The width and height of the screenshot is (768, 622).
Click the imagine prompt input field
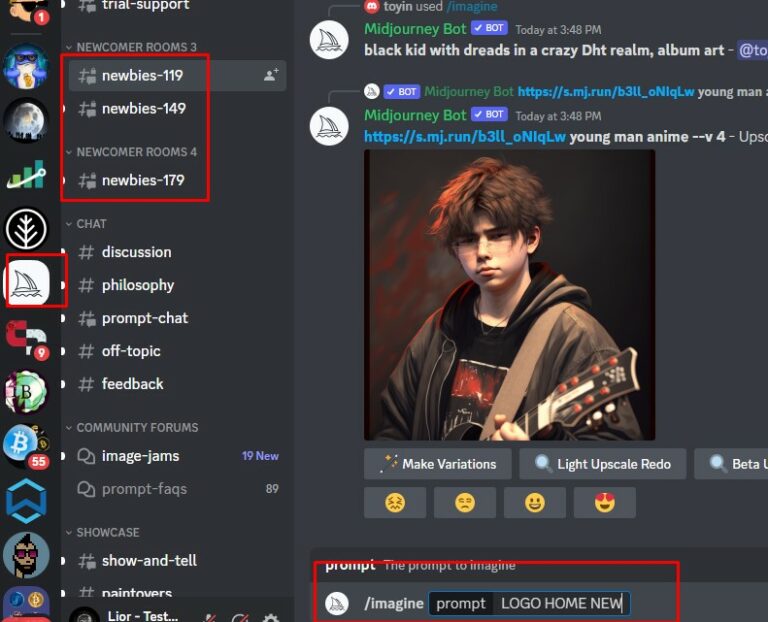pos(529,603)
